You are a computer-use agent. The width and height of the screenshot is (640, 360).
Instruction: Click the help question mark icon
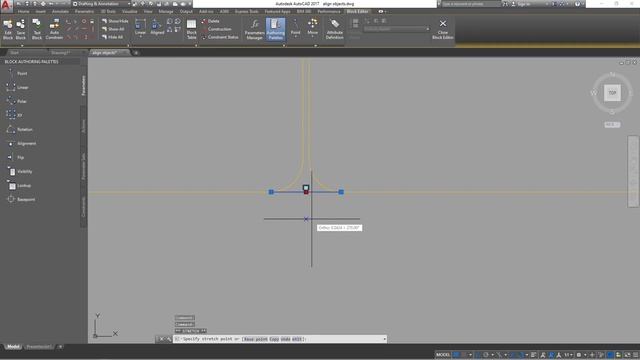click(577, 4)
